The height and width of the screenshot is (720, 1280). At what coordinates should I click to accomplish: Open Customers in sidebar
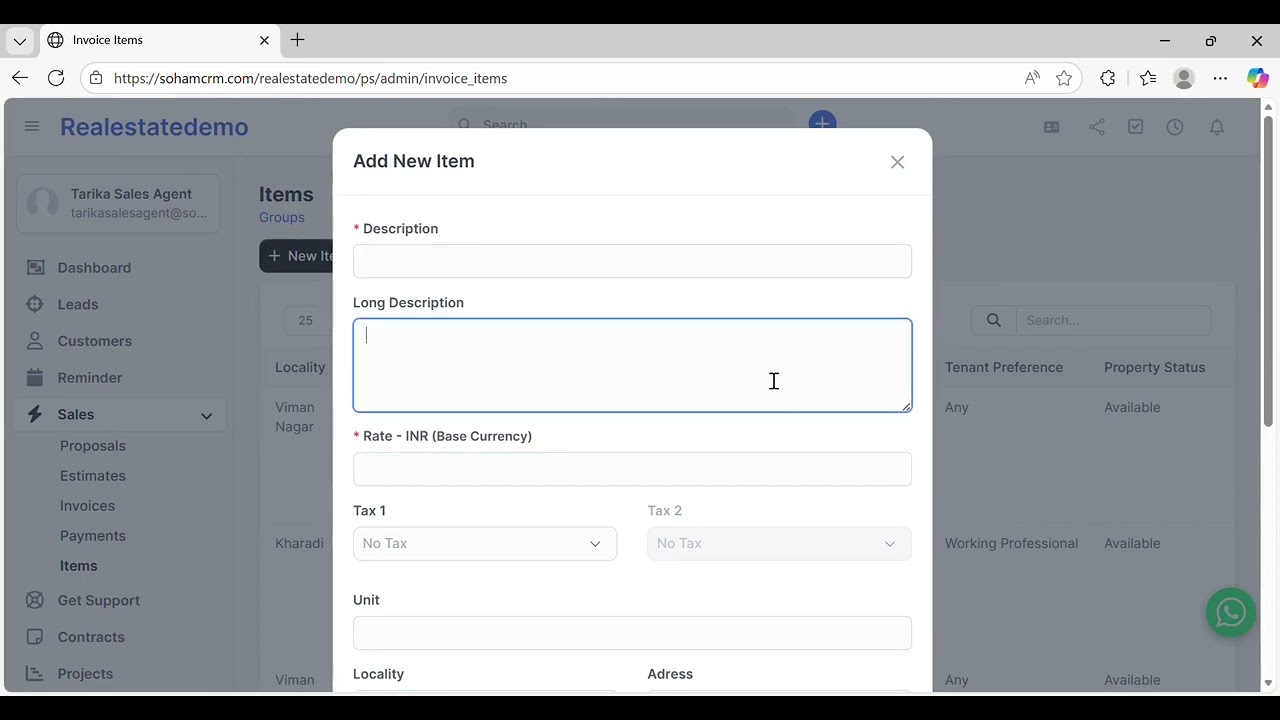pyautogui.click(x=95, y=341)
